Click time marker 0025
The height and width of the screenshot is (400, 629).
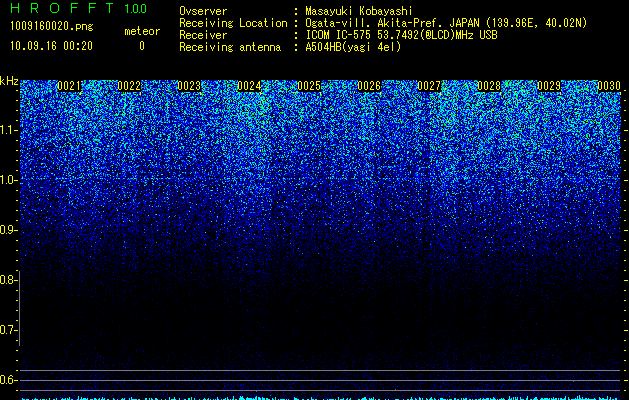click(x=309, y=86)
